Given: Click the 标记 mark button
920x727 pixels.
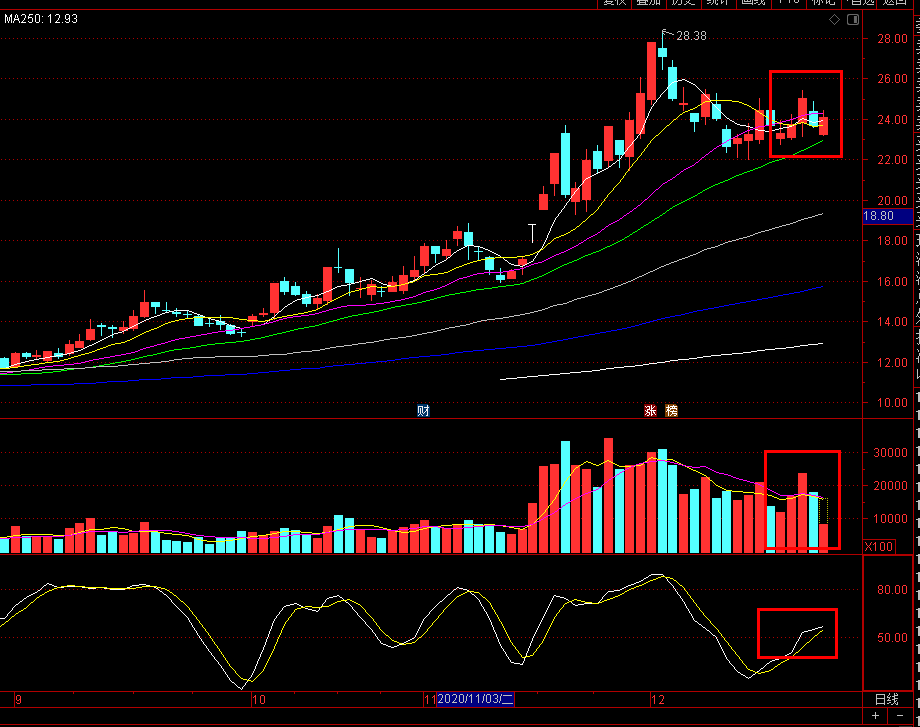Looking at the screenshot, I should (x=823, y=2).
